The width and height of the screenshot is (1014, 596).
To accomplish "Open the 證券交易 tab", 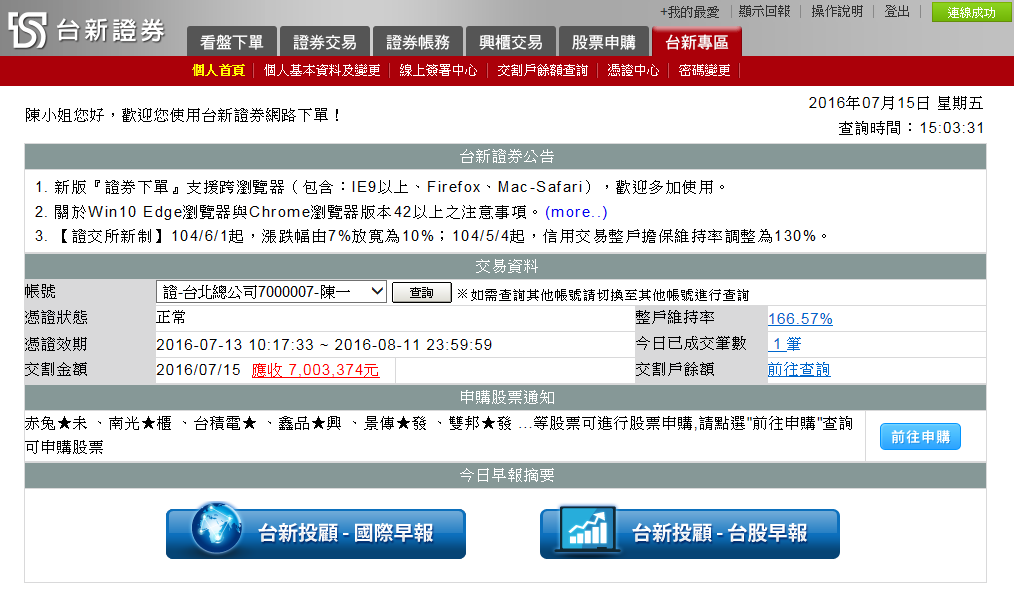I will pyautogui.click(x=325, y=43).
